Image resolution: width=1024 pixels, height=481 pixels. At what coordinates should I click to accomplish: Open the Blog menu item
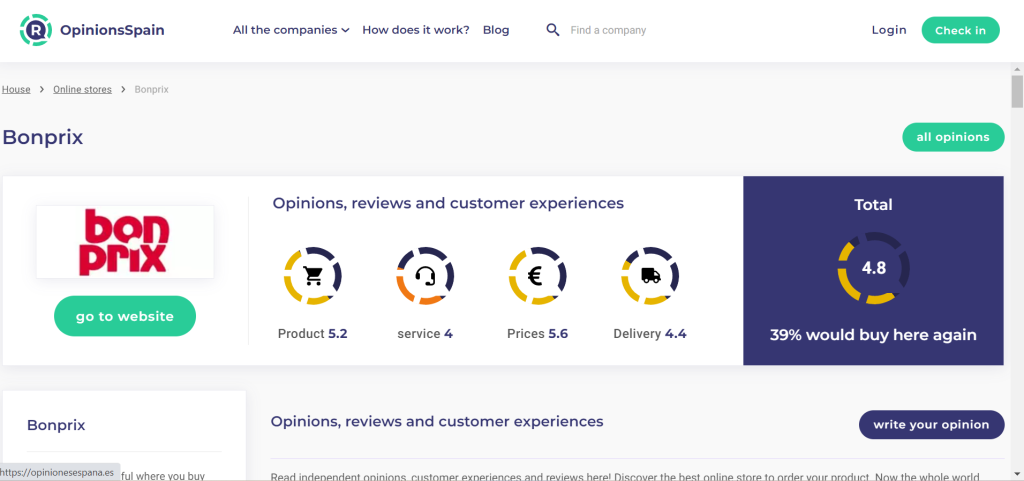coord(496,30)
